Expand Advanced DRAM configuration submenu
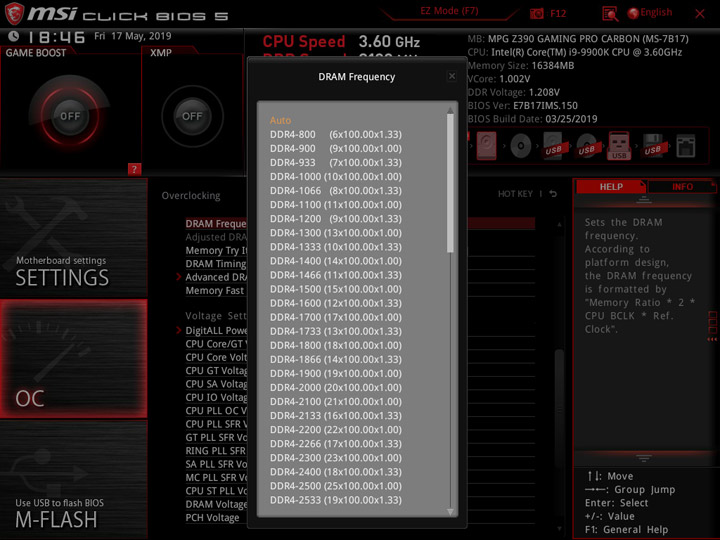720x540 pixels. pyautogui.click(x=216, y=277)
